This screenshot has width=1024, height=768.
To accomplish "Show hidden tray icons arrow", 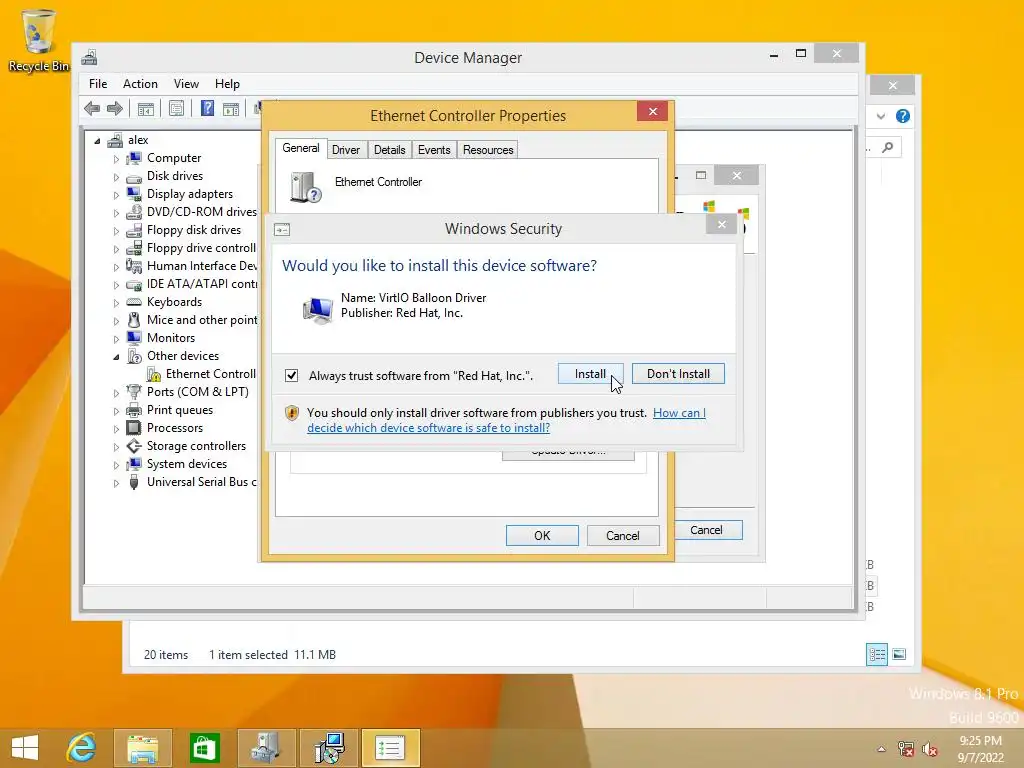I will click(x=881, y=749).
